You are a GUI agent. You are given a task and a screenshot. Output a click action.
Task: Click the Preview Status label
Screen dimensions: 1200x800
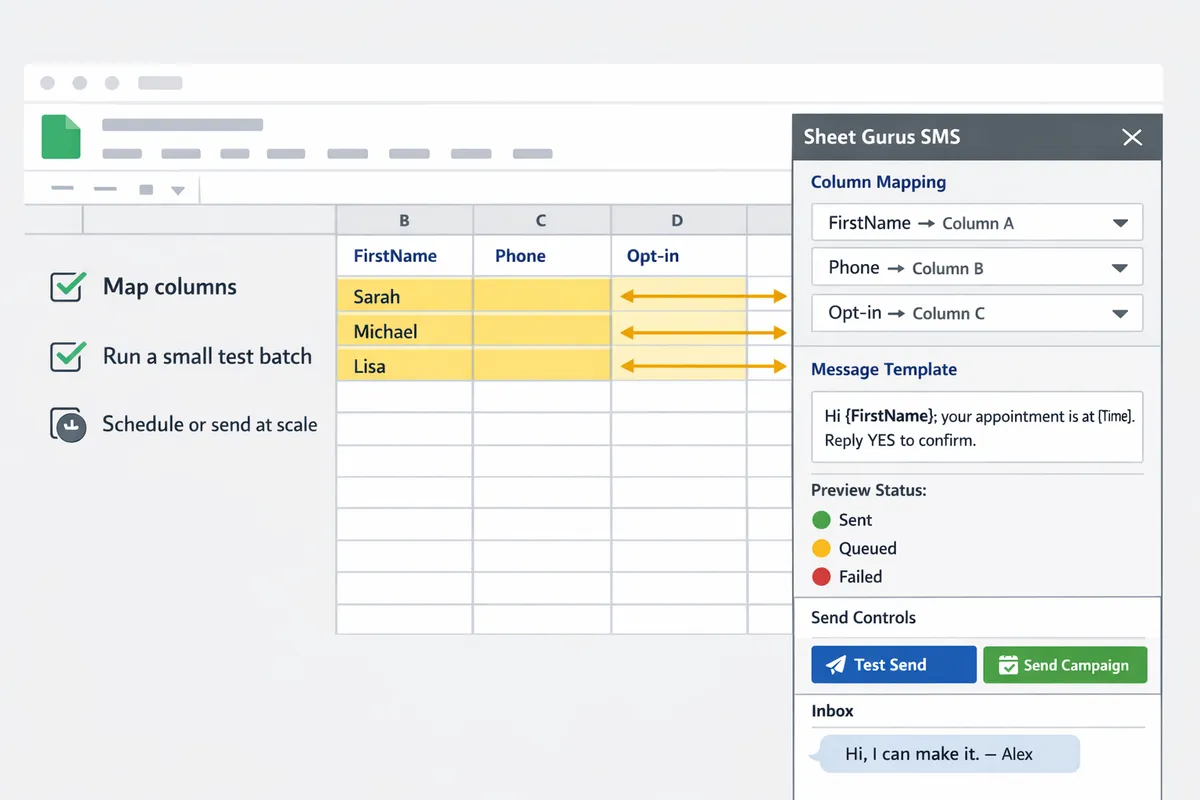click(x=869, y=491)
